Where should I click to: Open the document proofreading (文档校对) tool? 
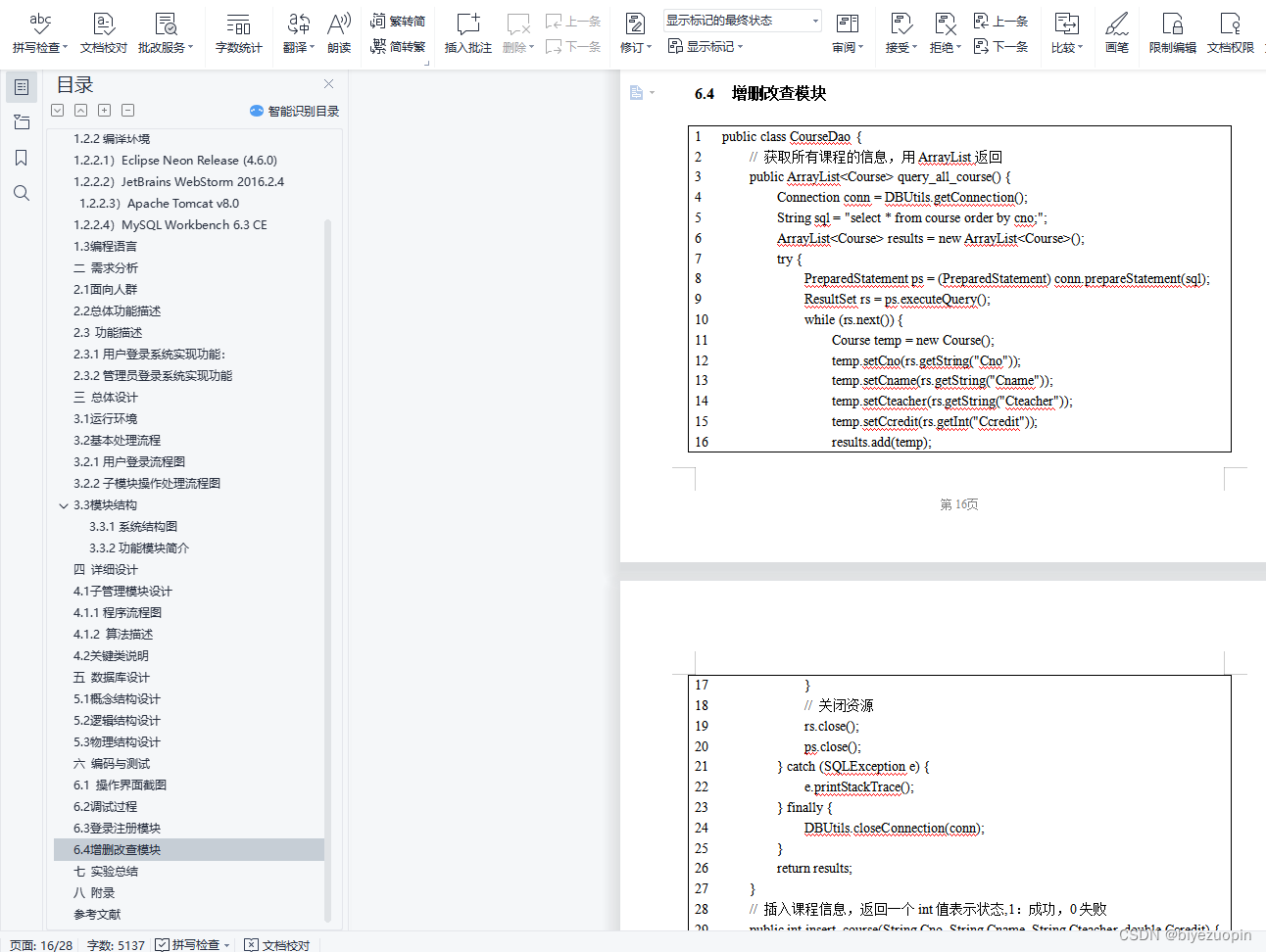pos(103,32)
